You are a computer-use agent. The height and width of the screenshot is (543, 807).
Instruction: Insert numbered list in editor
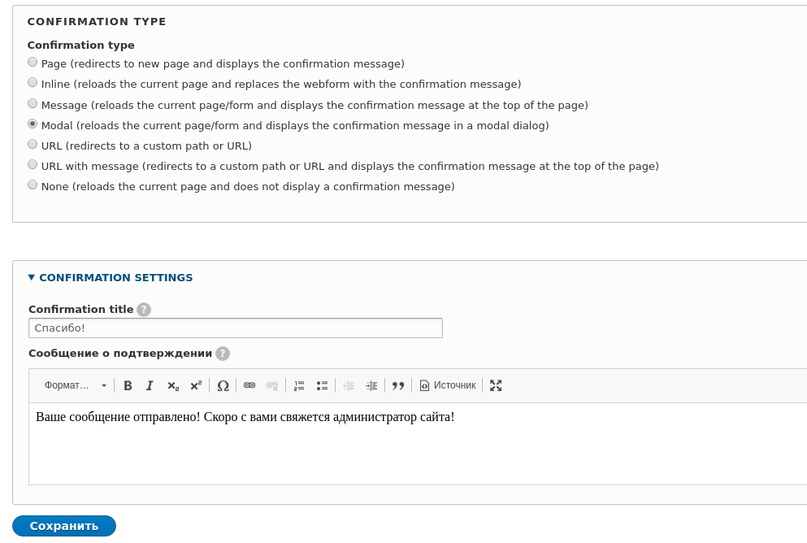click(x=299, y=385)
